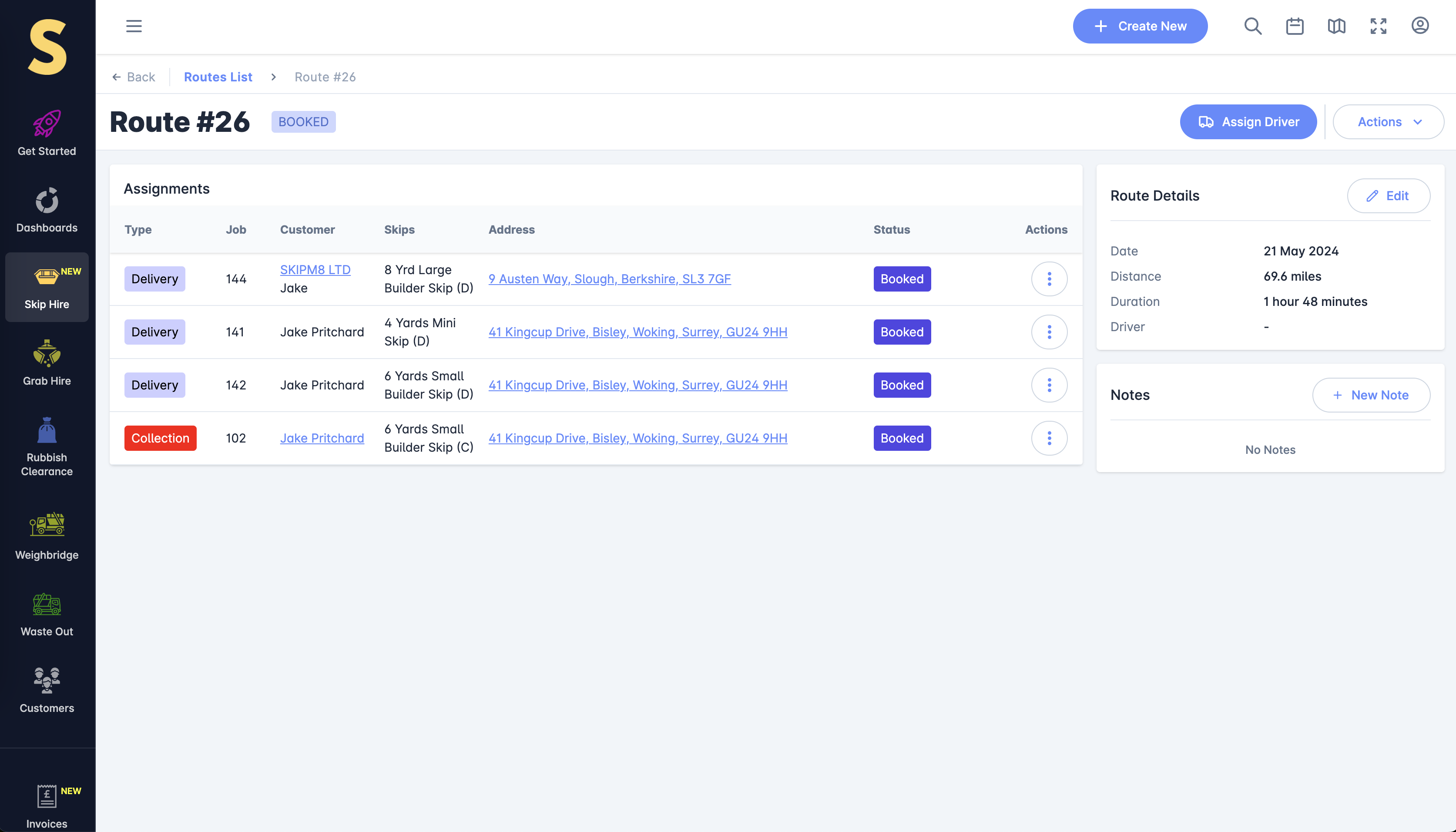The height and width of the screenshot is (832, 1456).
Task: Navigate to Routes List breadcrumb
Action: click(218, 77)
